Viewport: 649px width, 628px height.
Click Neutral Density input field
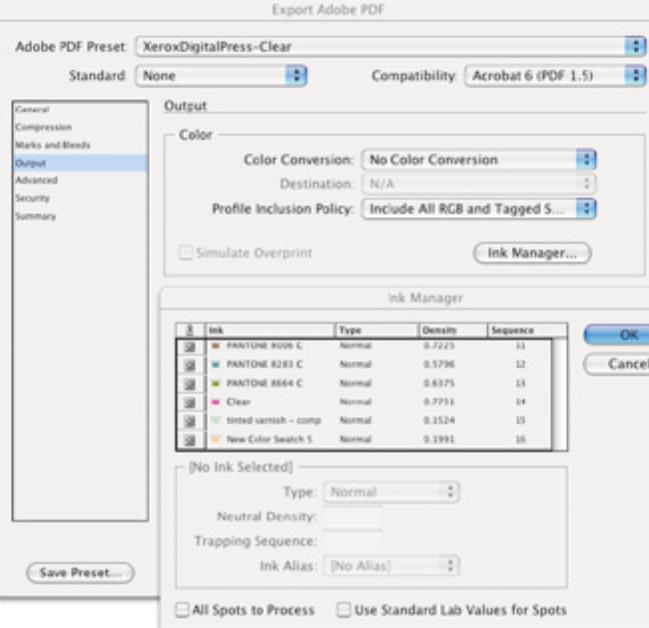[352, 517]
